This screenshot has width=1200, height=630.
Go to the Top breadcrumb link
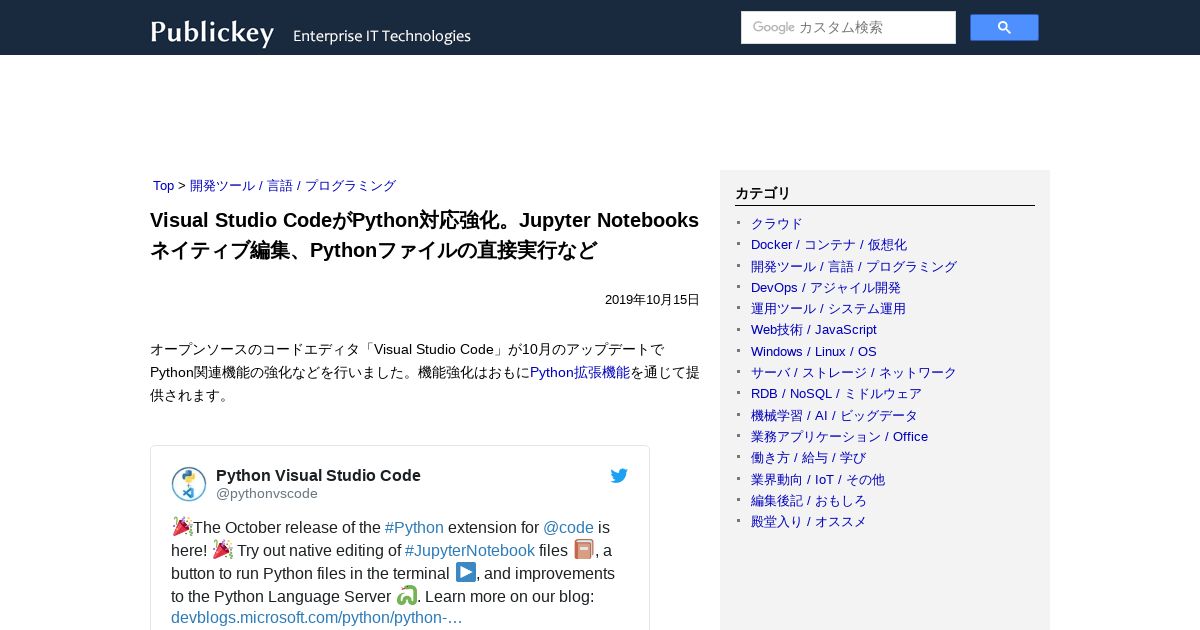pyautogui.click(x=163, y=186)
